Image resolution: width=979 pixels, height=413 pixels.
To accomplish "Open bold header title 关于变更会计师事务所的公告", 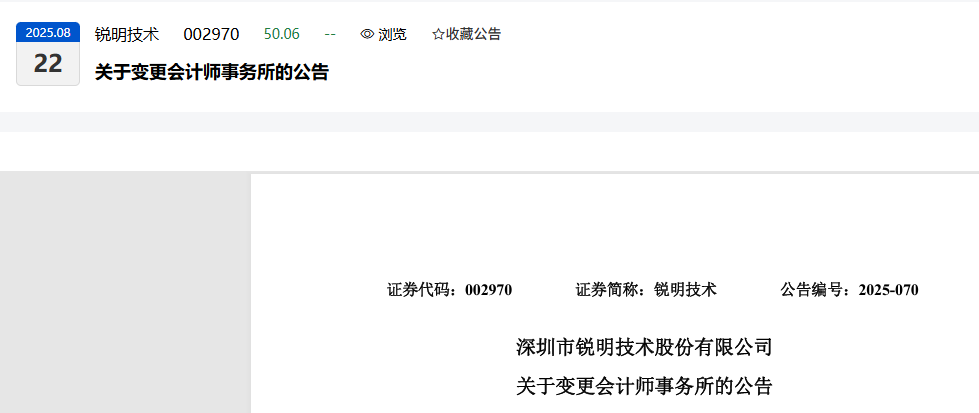I will click(212, 72).
